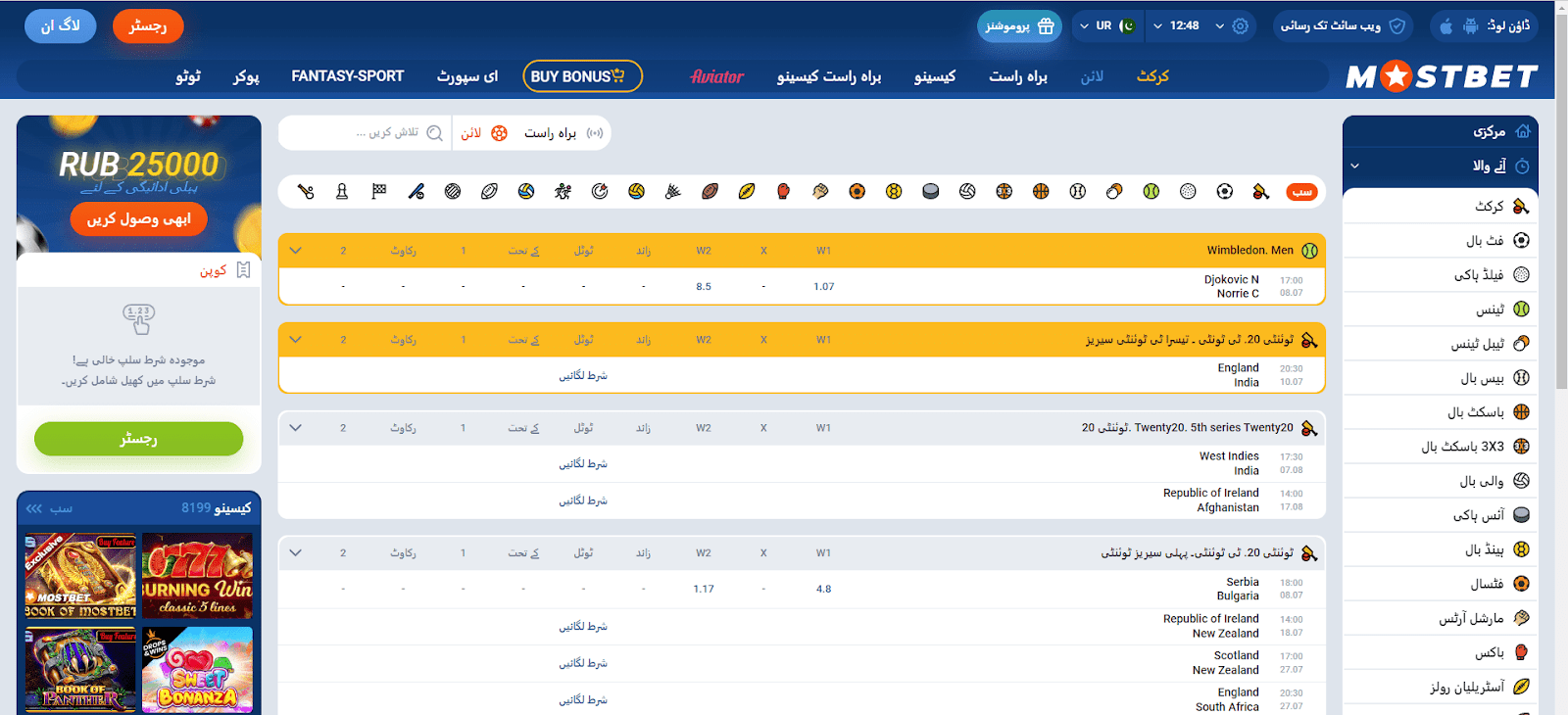
Task: Select red boxing glove icon in filter bar
Action: (x=784, y=192)
